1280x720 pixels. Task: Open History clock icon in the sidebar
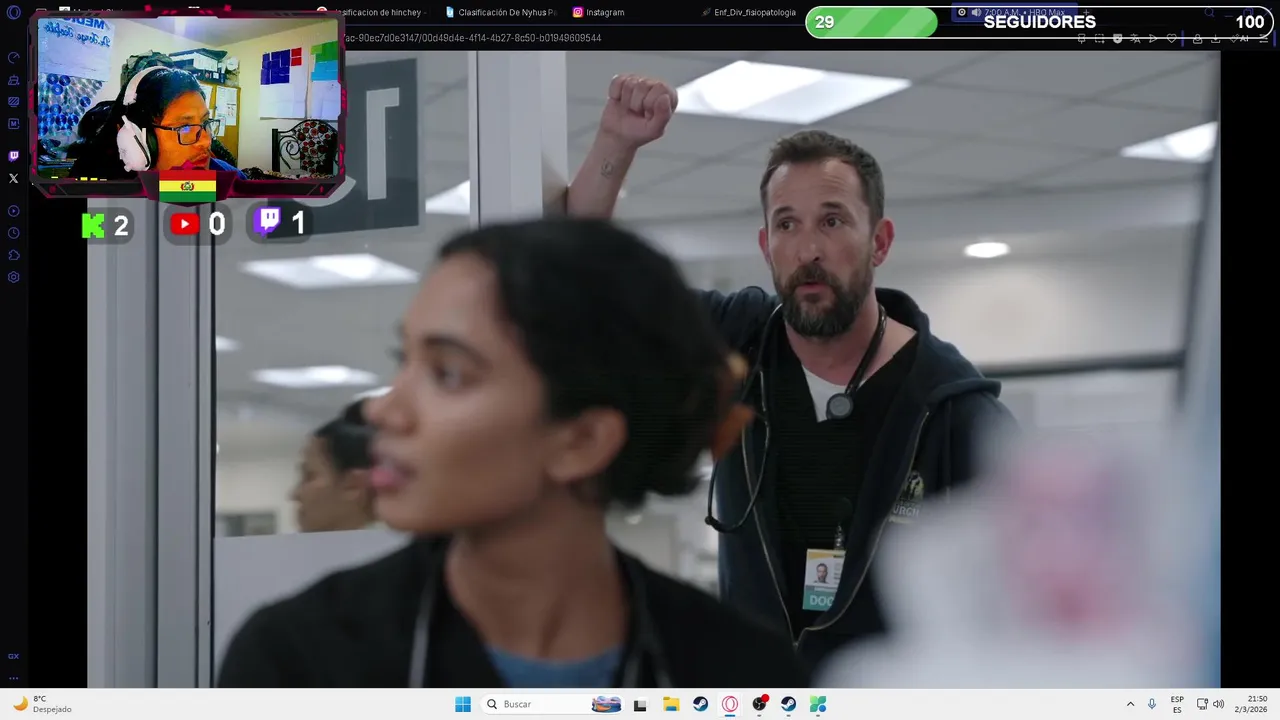(x=13, y=233)
